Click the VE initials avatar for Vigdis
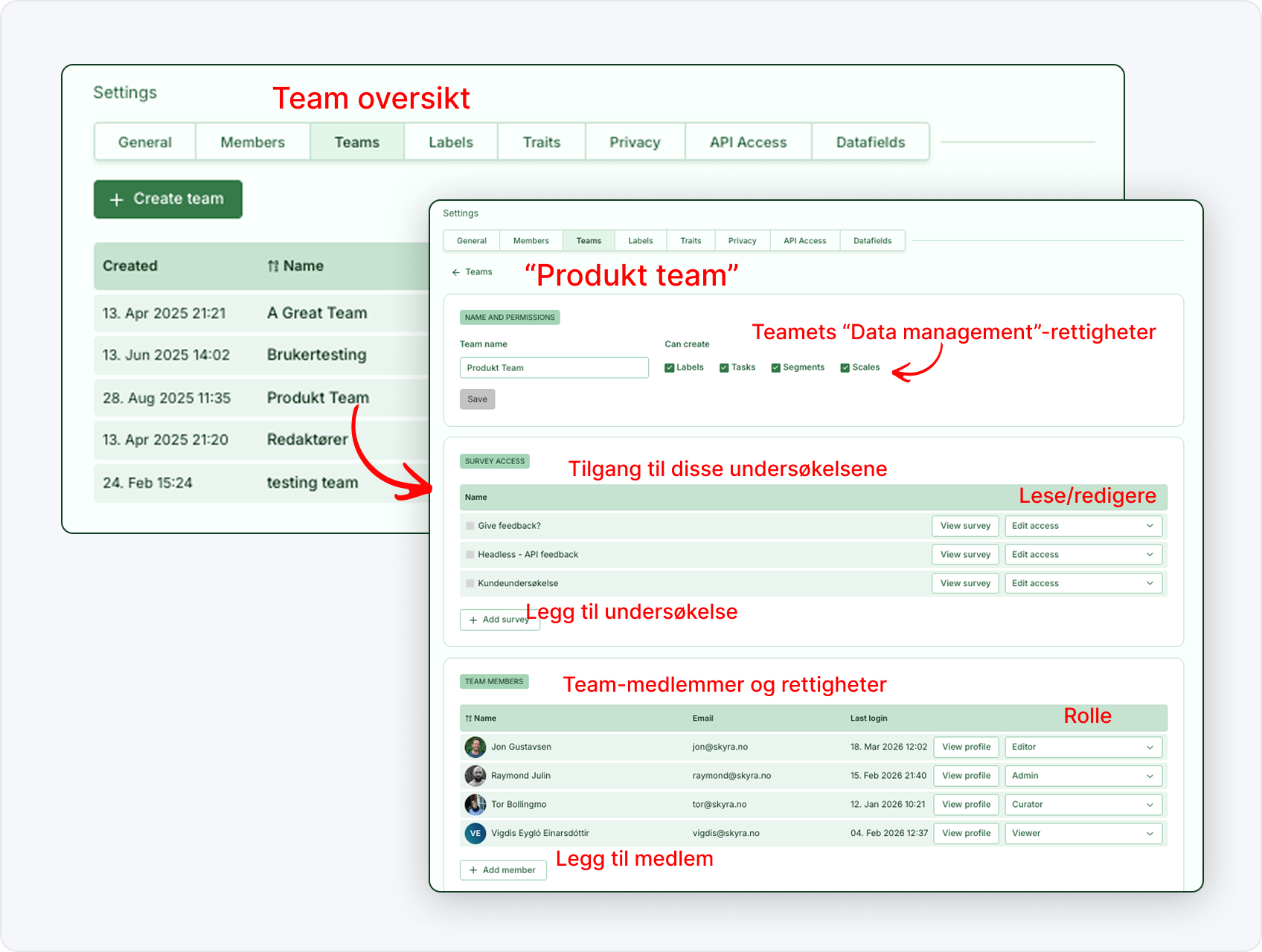Viewport: 1262px width, 952px height. 475,833
